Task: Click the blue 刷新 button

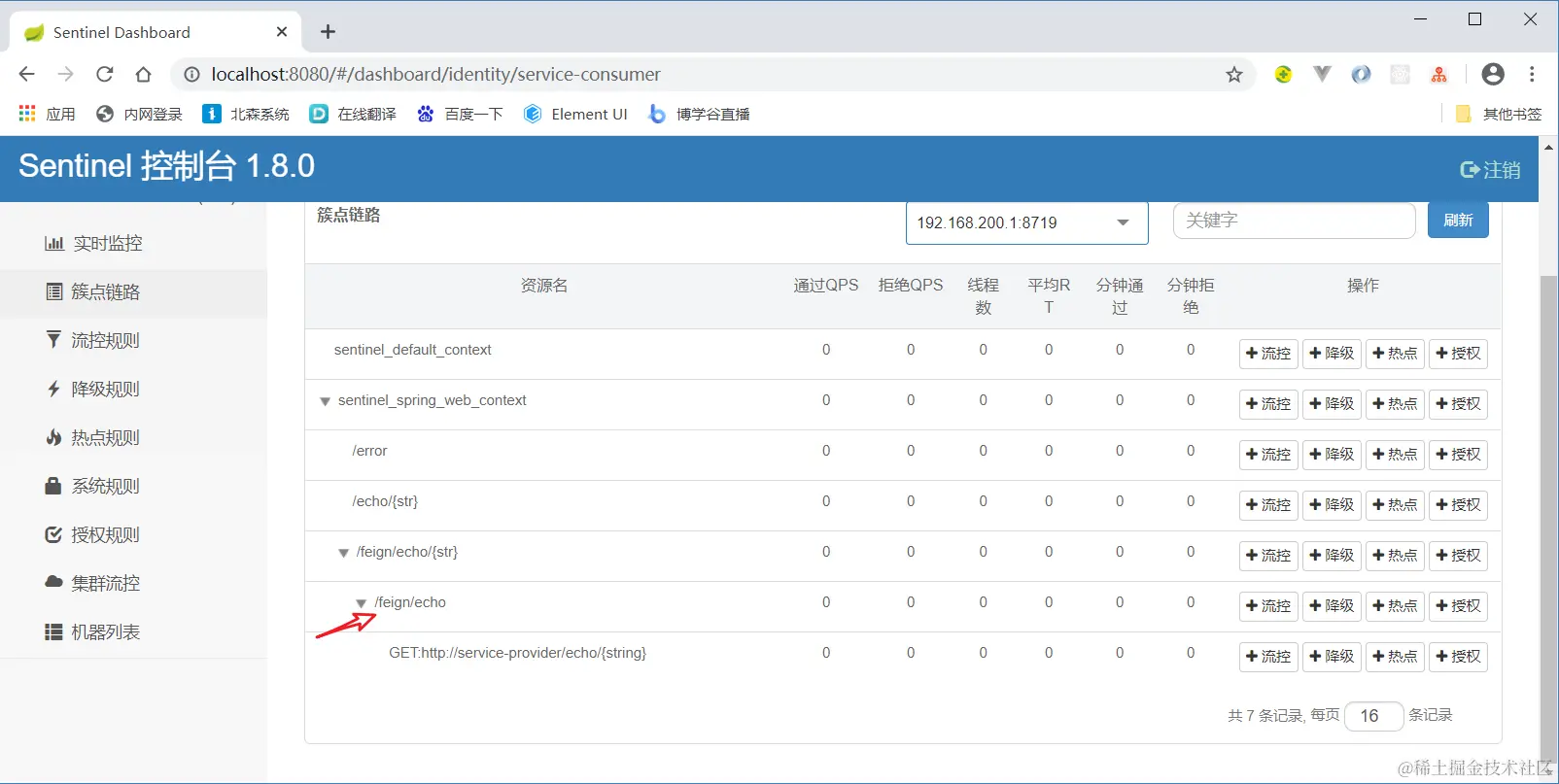Action: (1458, 221)
